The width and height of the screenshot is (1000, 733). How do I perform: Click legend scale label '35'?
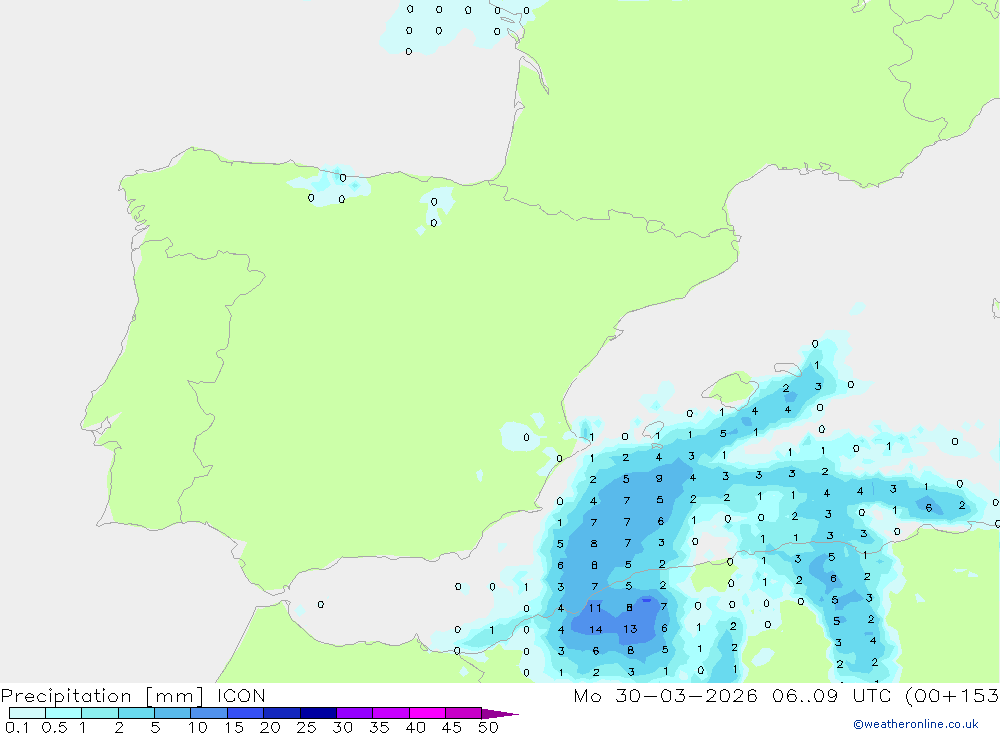[379, 727]
